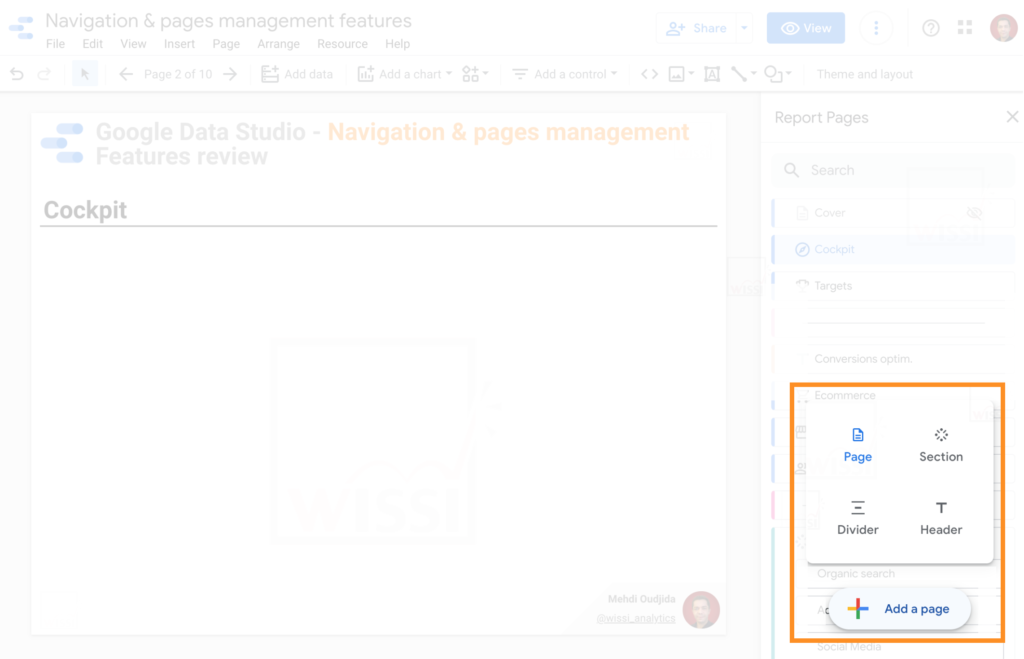Expand the Share options arrow
The height and width of the screenshot is (659, 1024).
(x=744, y=28)
